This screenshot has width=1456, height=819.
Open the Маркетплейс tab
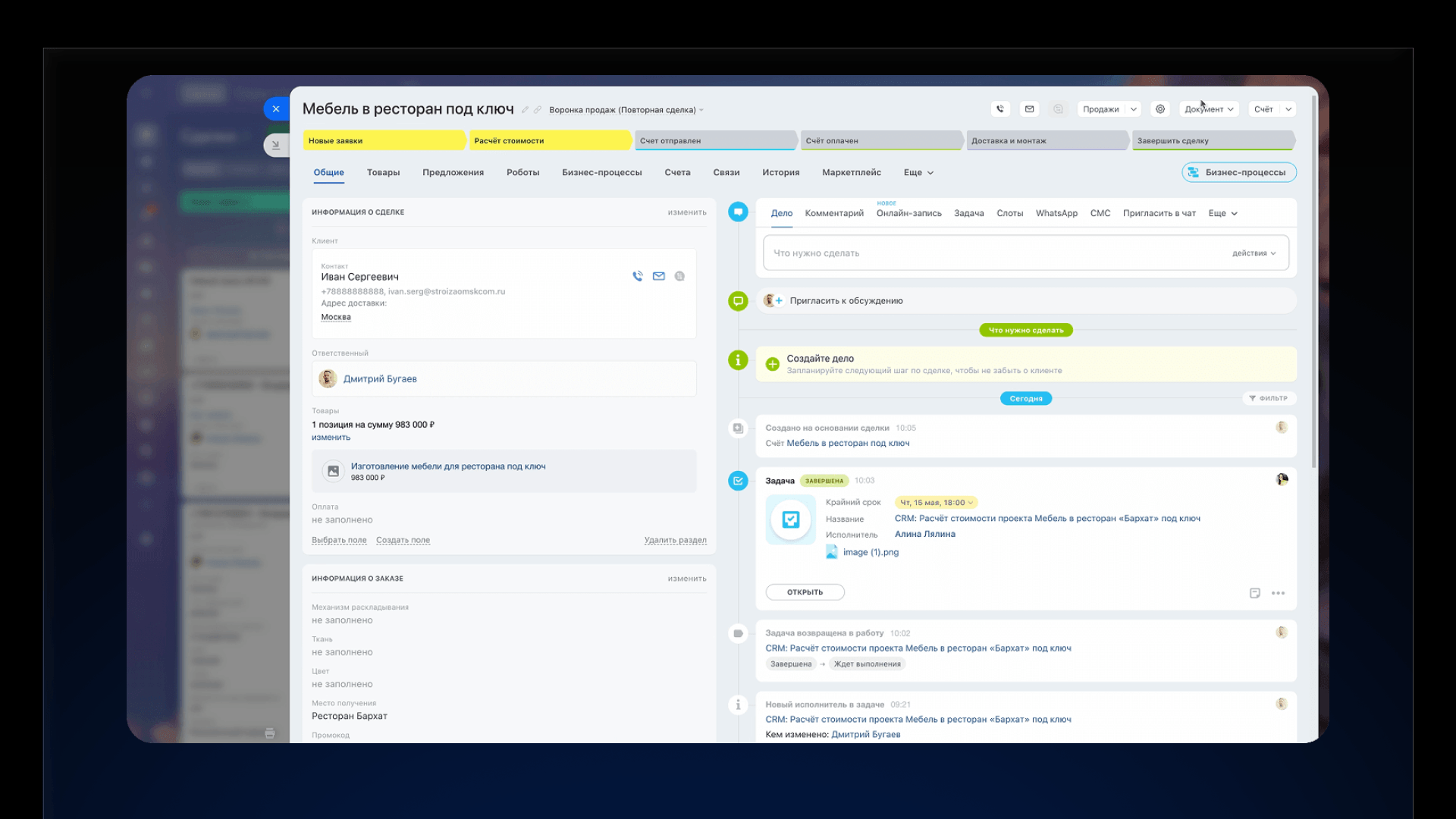[x=852, y=173]
